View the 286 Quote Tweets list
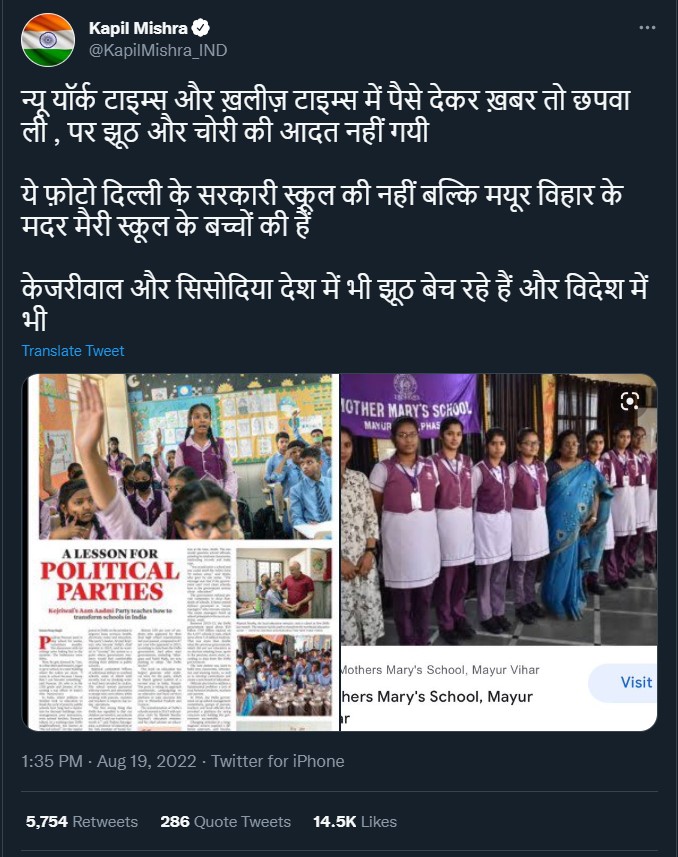The image size is (678, 857). 225,821
